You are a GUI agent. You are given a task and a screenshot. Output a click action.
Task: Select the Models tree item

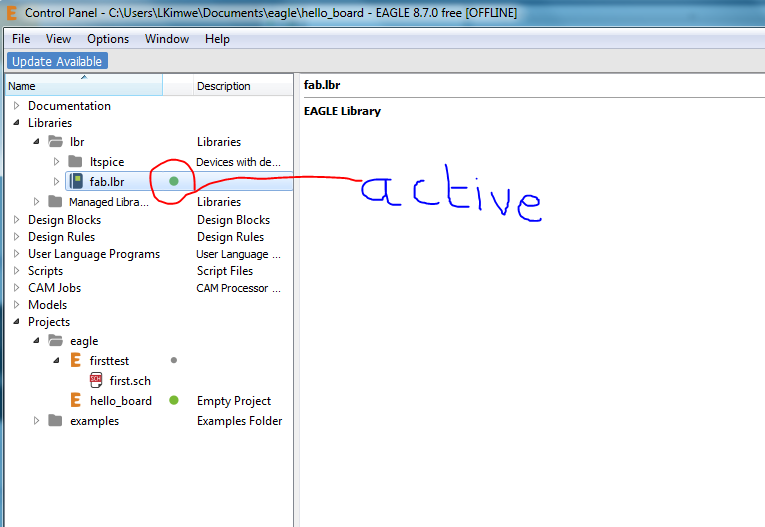[47, 305]
